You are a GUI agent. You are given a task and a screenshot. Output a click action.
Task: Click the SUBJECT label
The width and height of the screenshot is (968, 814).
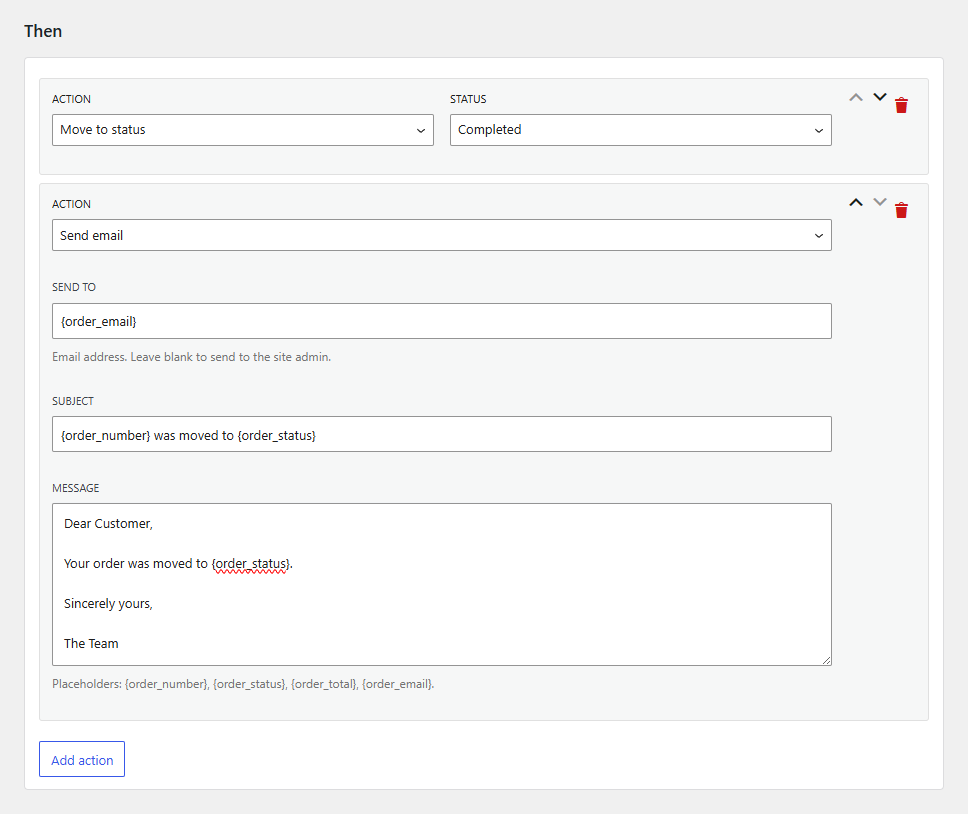73,401
